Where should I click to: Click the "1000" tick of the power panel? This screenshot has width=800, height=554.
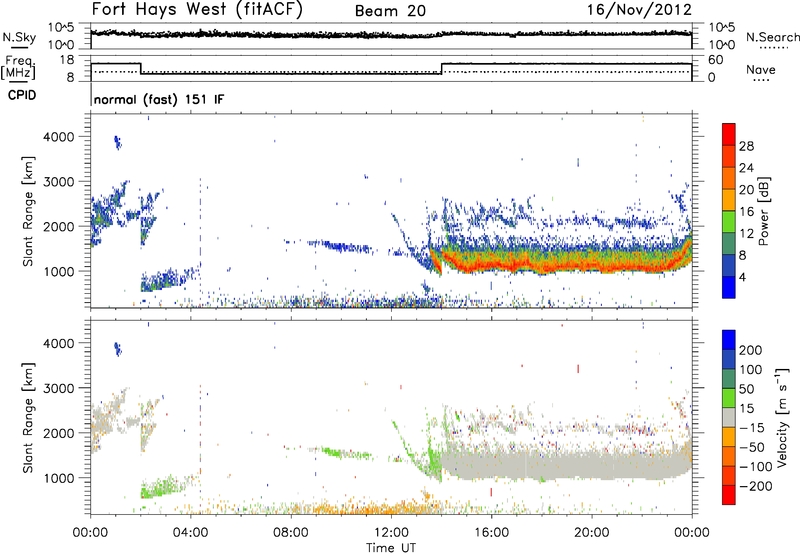58,271
